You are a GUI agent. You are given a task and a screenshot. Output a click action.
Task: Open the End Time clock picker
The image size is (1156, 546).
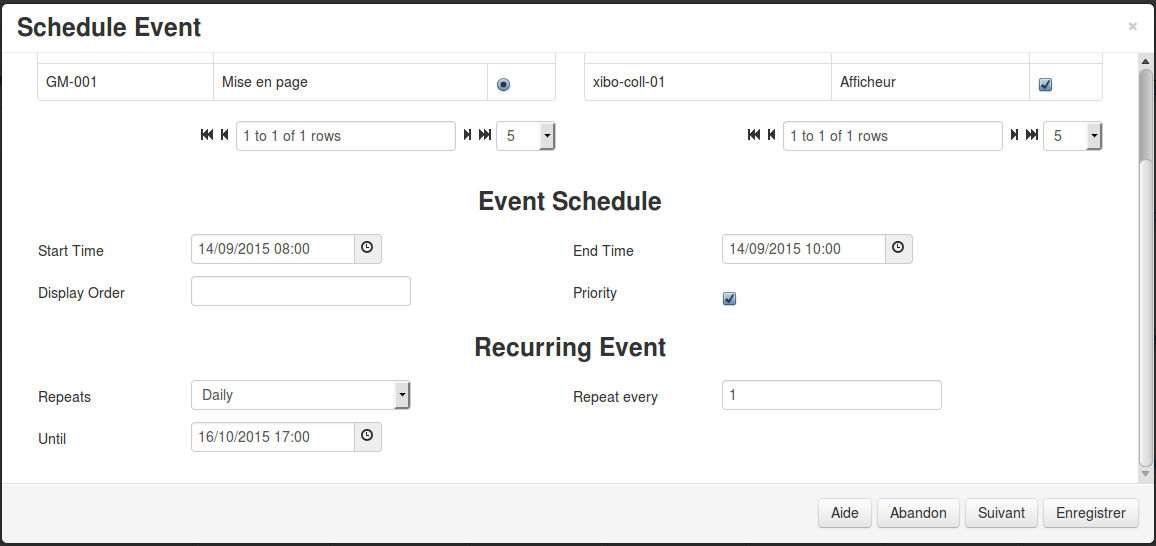pyautogui.click(x=898, y=249)
